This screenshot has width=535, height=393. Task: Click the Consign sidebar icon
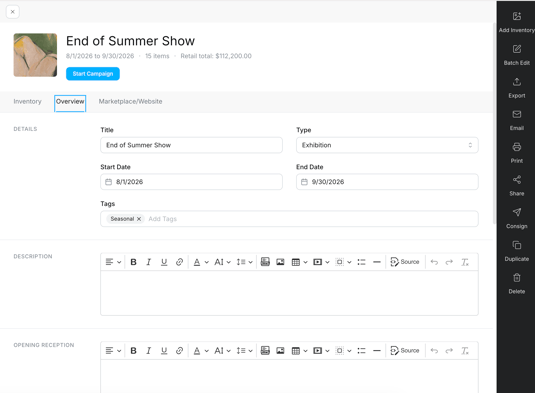point(517,218)
